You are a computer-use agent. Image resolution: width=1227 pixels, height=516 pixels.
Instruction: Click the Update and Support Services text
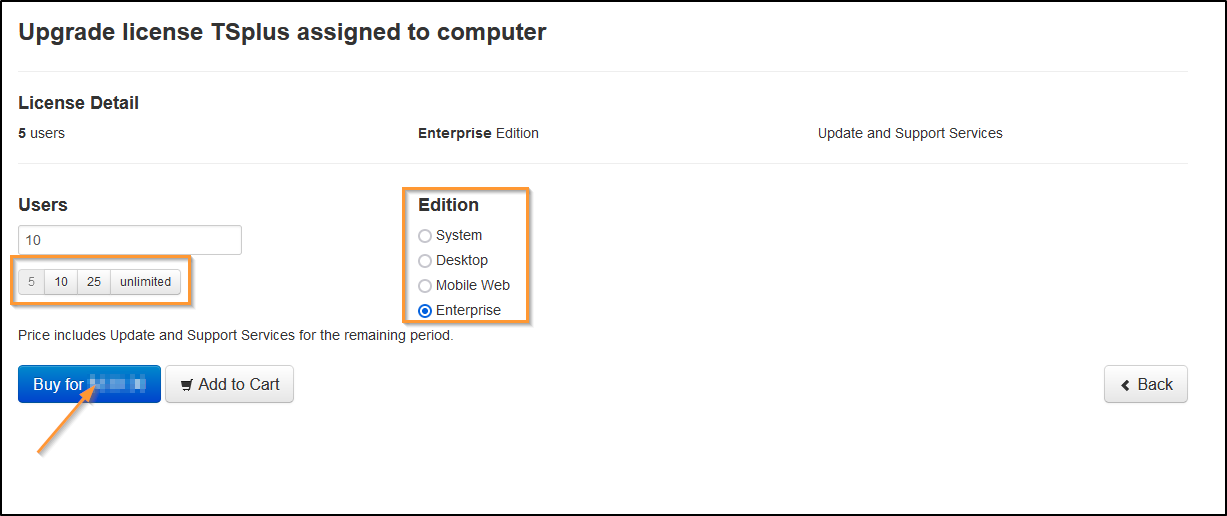910,133
